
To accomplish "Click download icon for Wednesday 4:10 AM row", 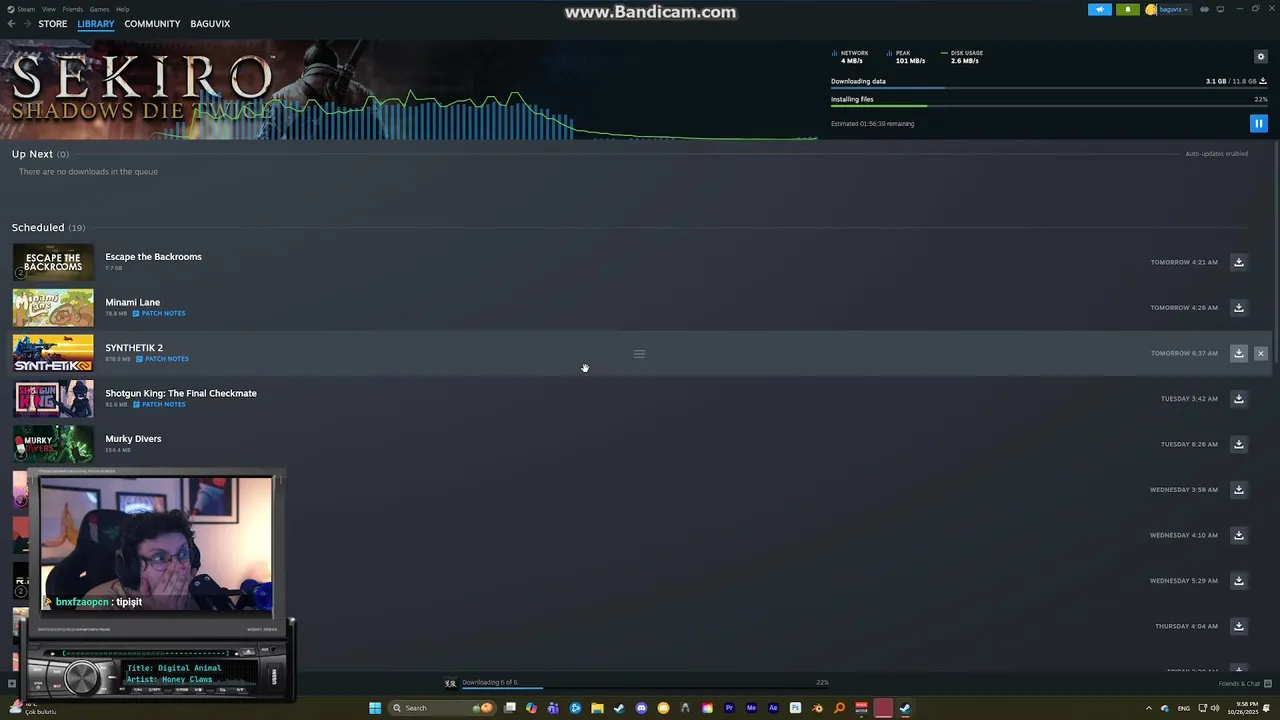I will (x=1238, y=535).
